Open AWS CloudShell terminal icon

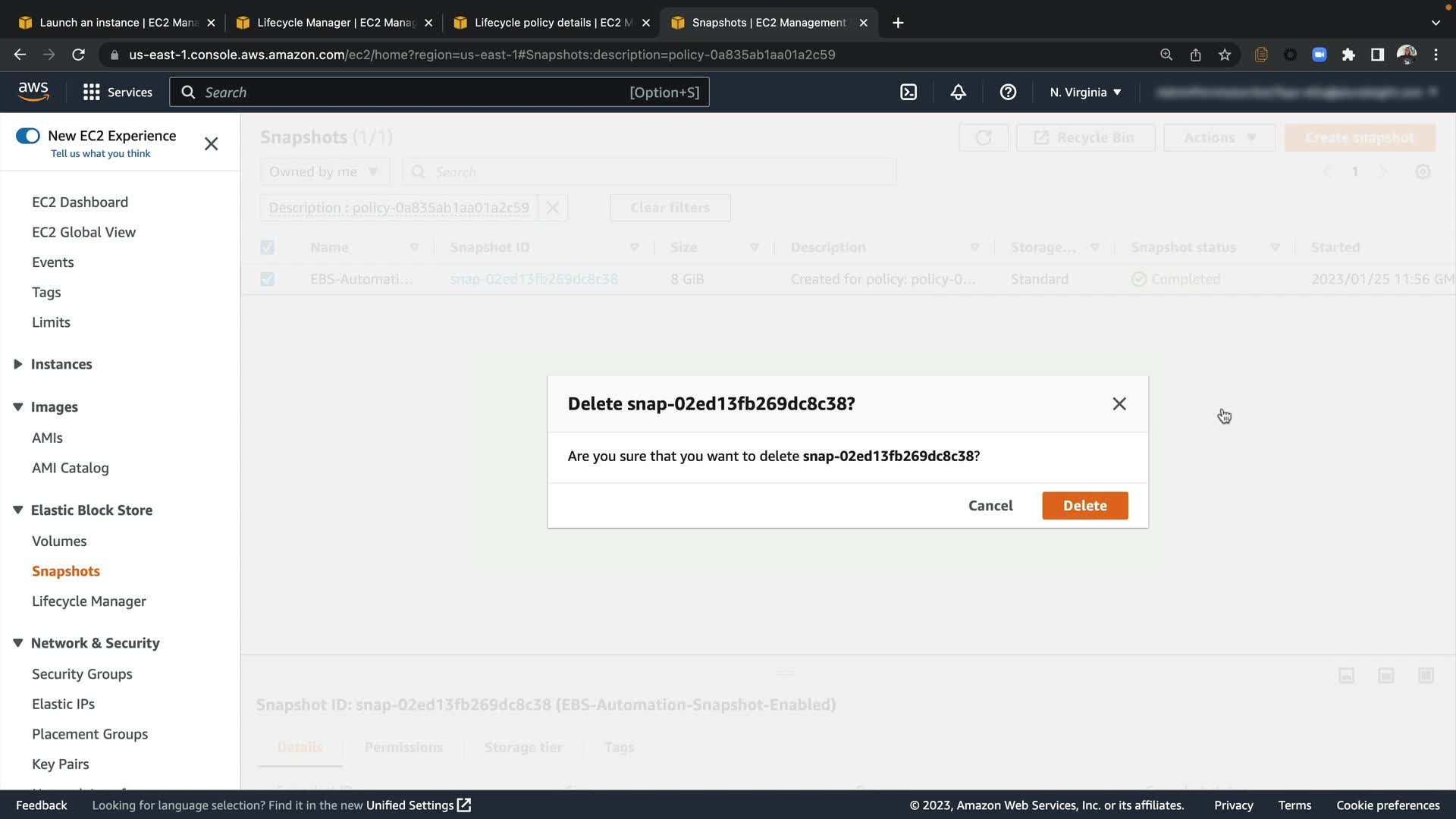click(x=908, y=92)
